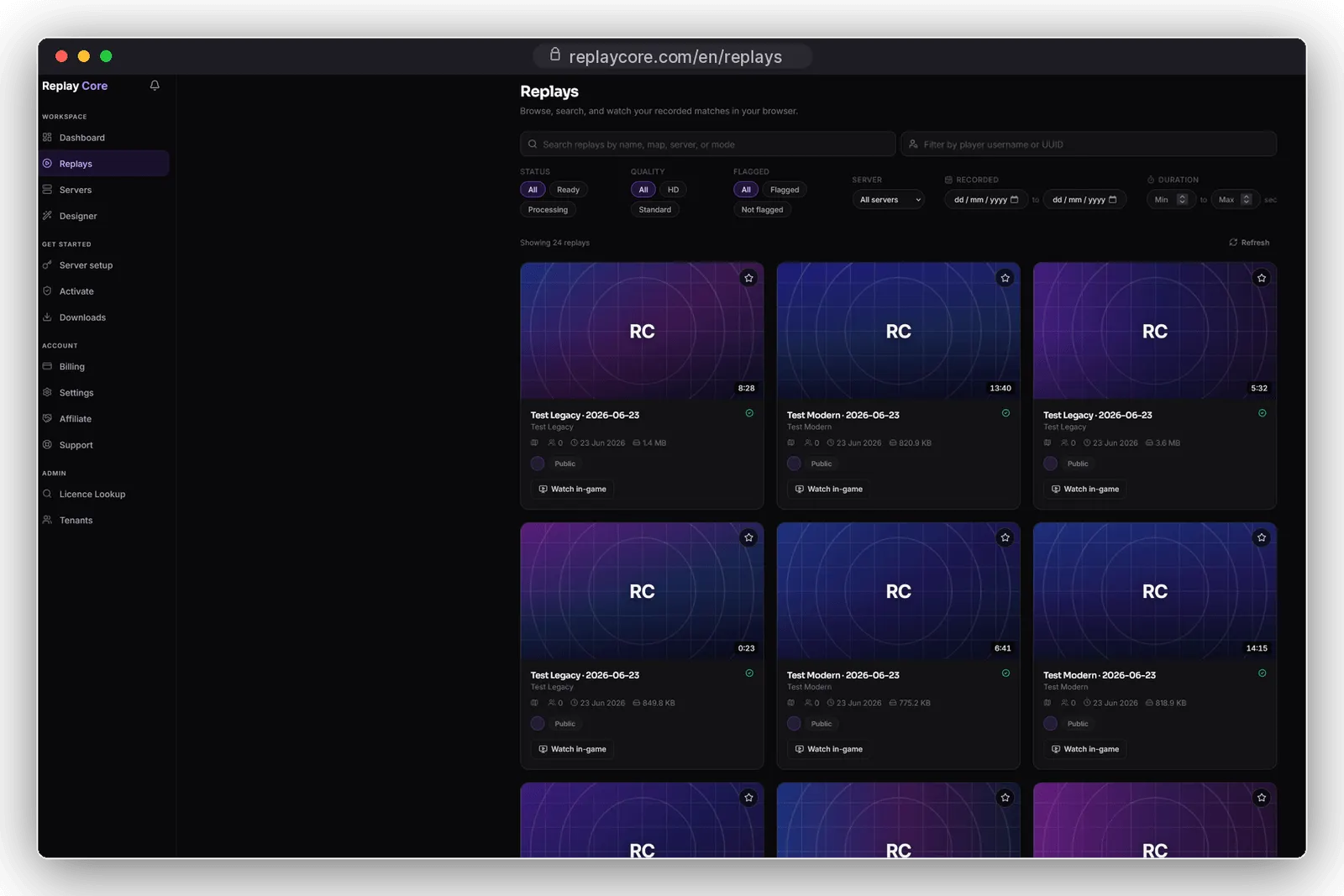Star the Test Modern replay lasting 14:15
1344x896 pixels.
pos(1261,537)
